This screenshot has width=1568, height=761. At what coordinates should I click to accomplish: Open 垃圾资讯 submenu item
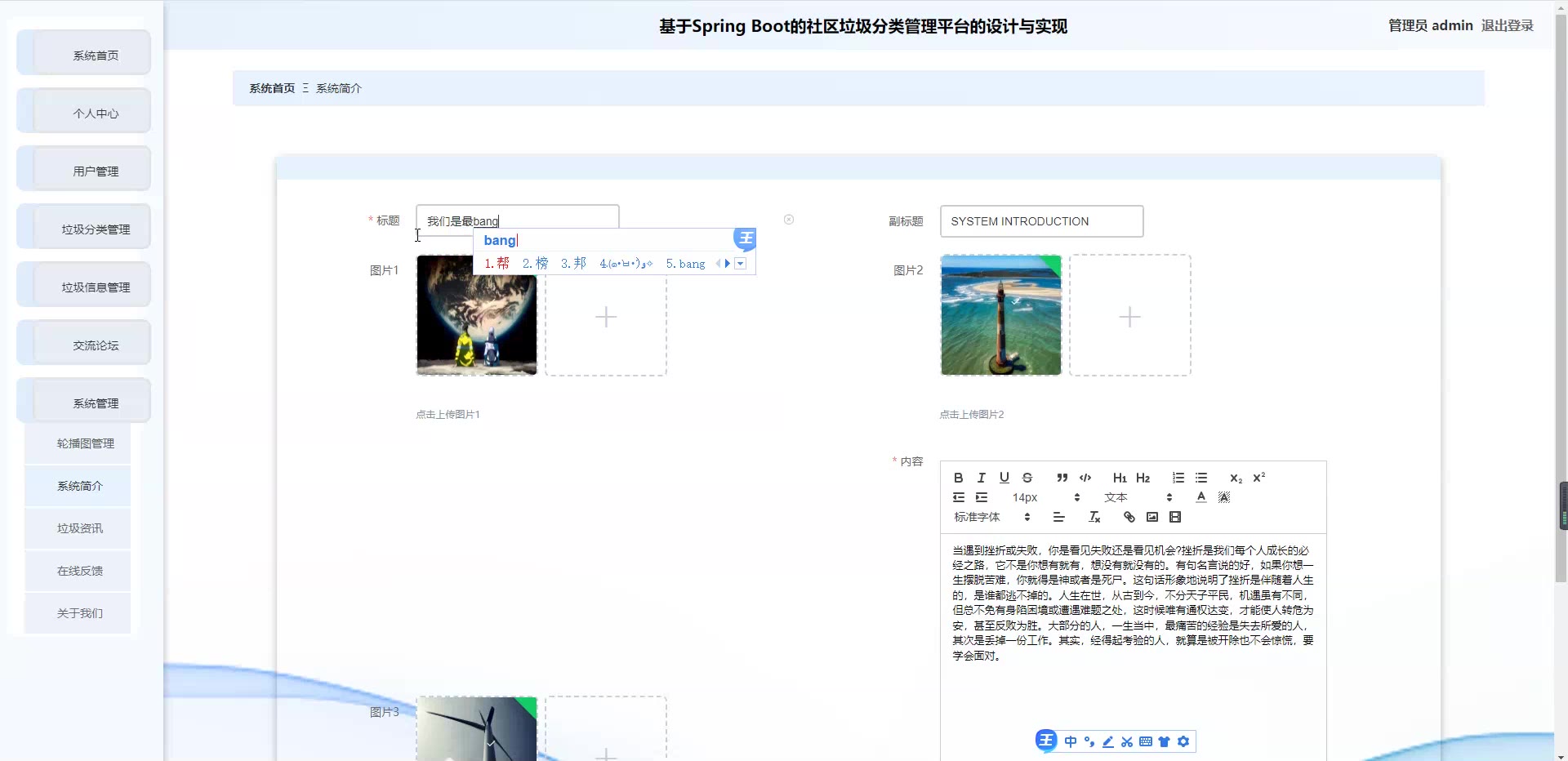[x=78, y=528]
